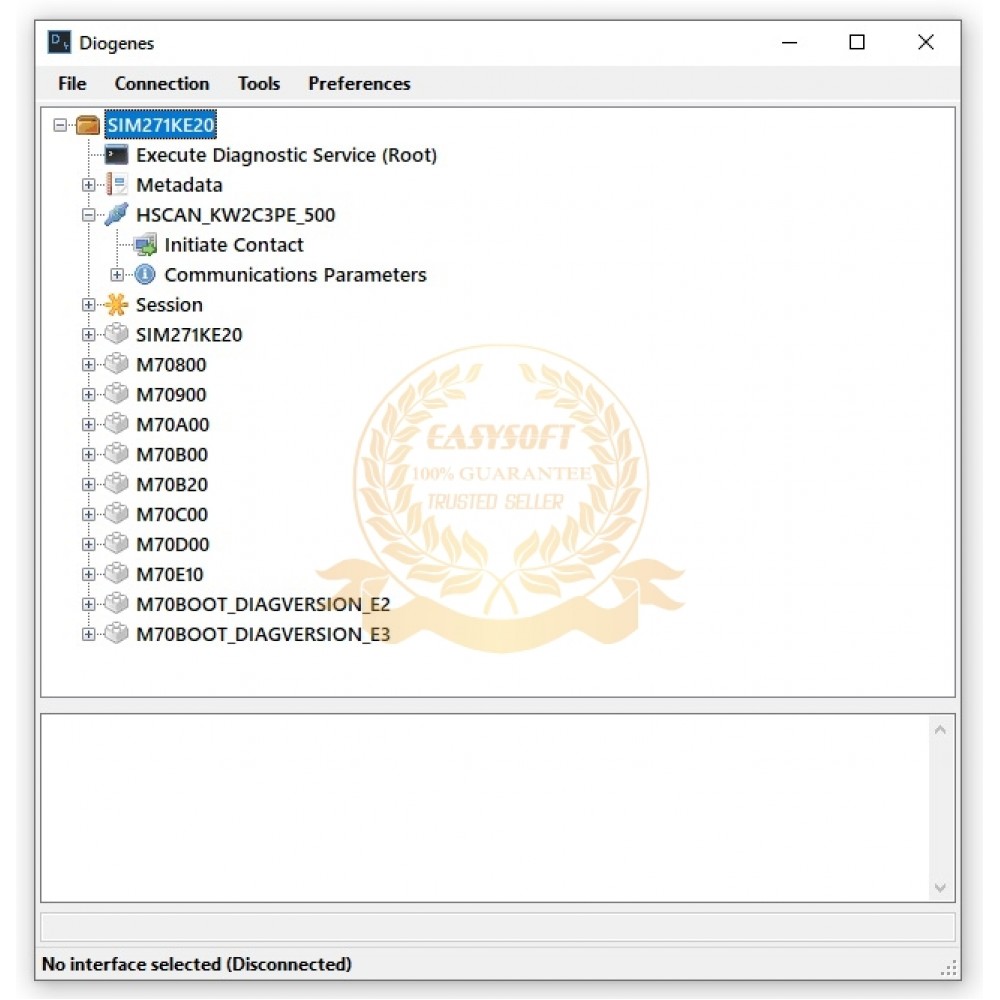Collapse the SIM271KE20 root node
1000x1000 pixels.
click(x=61, y=126)
